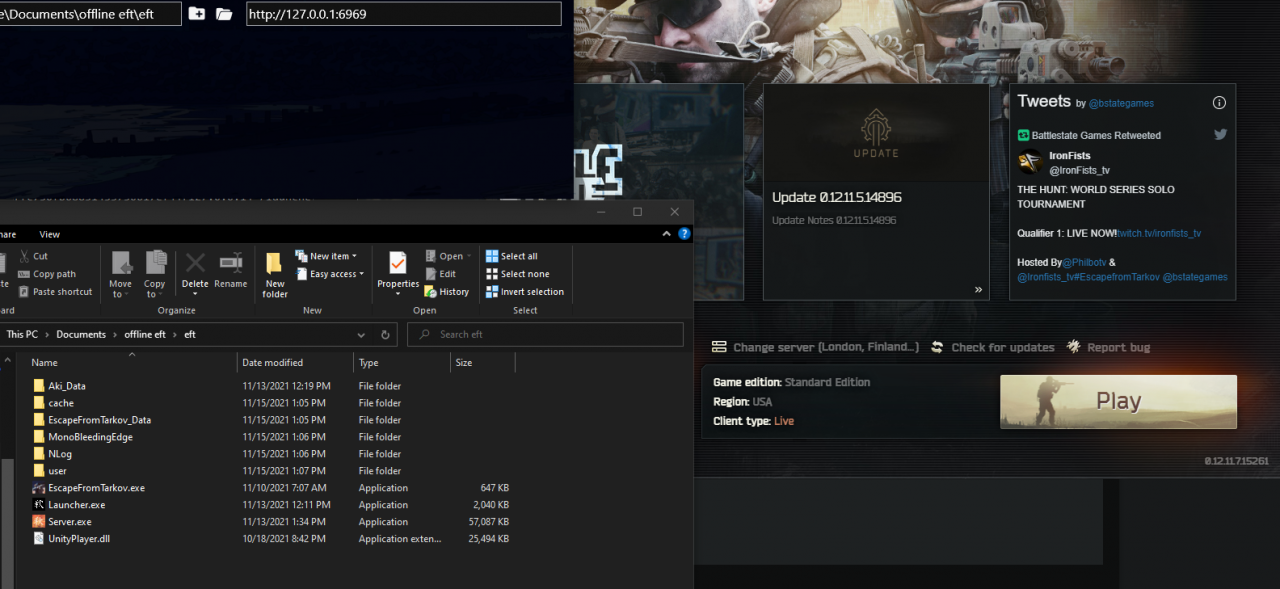
Task: Click the open-folder browse icon beside path field
Action: [x=224, y=14]
